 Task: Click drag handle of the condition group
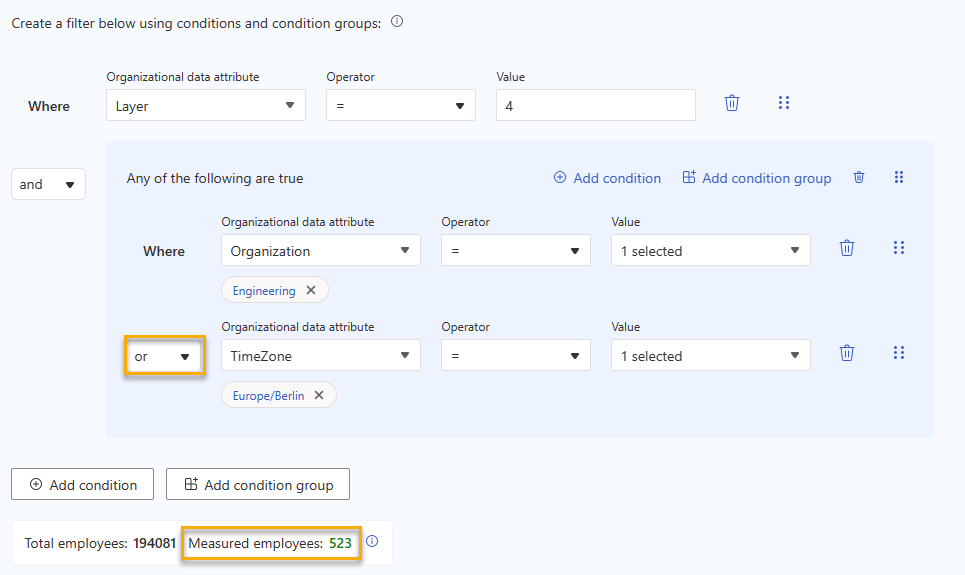pyautogui.click(x=899, y=177)
